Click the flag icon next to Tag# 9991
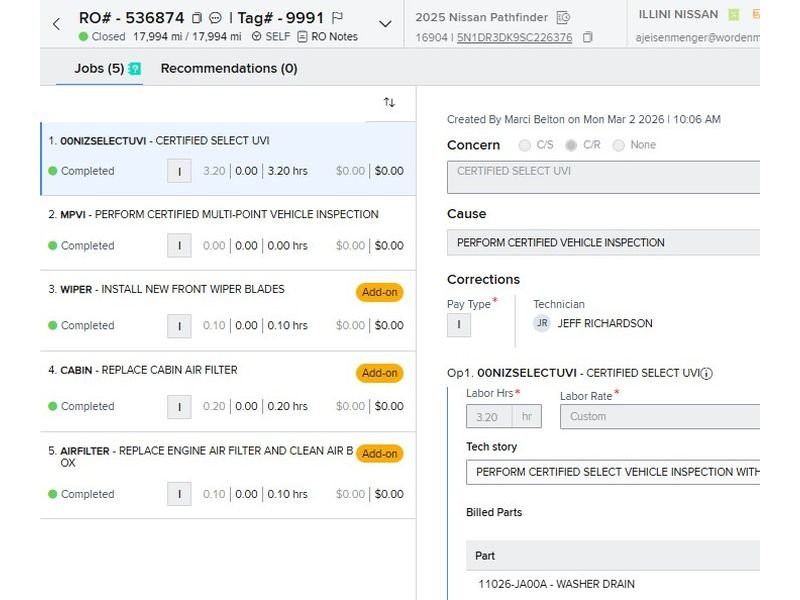This screenshot has height=600, width=800. click(x=337, y=18)
